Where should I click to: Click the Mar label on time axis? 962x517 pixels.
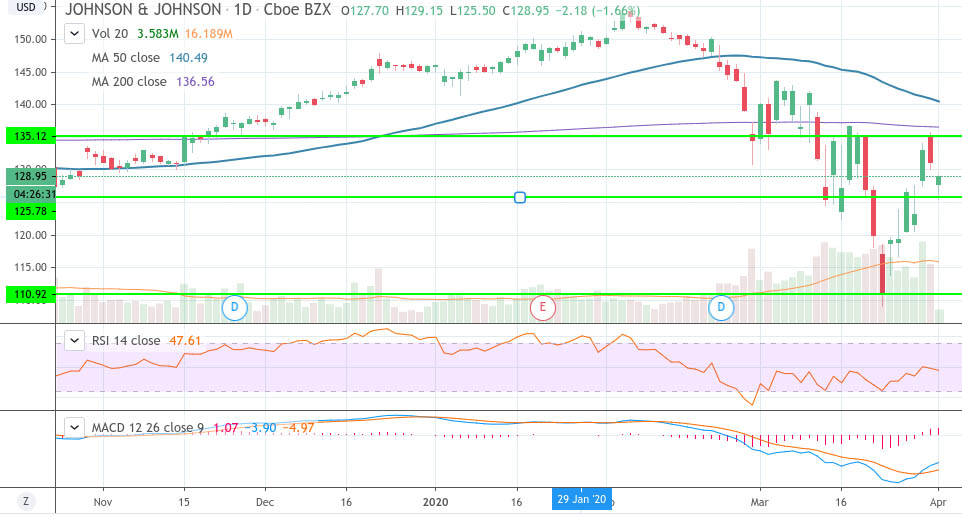(x=760, y=502)
